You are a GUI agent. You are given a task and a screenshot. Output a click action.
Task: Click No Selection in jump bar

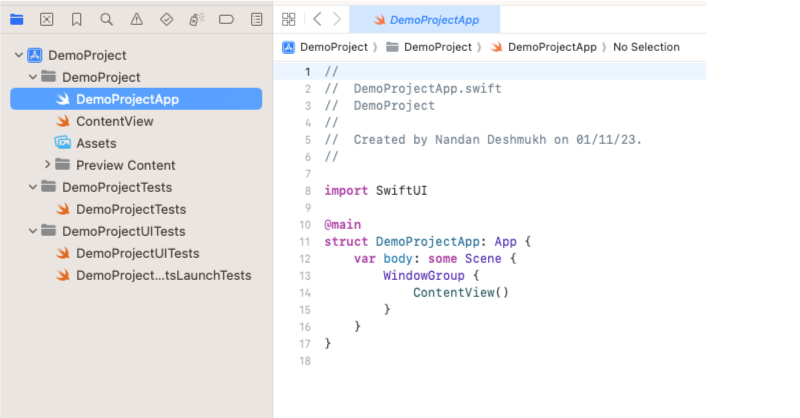click(646, 47)
